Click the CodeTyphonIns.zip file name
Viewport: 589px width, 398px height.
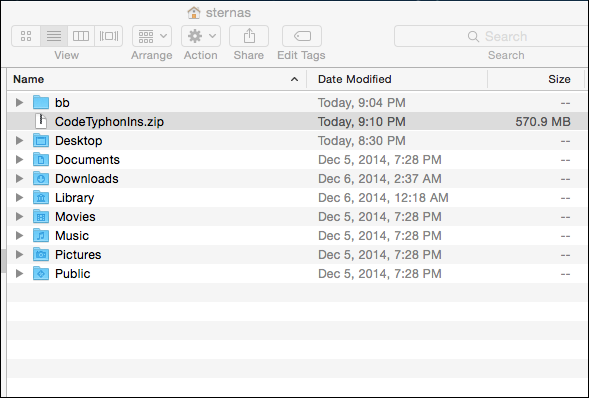(x=109, y=122)
